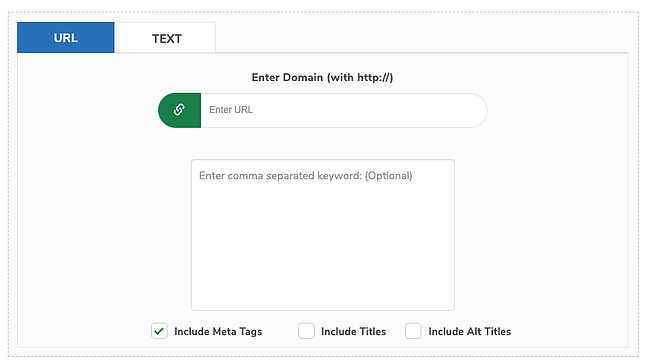Screen dimensions: 648x364
Task: Click the 'Include Alt Titles' label text
Action: [x=469, y=331]
